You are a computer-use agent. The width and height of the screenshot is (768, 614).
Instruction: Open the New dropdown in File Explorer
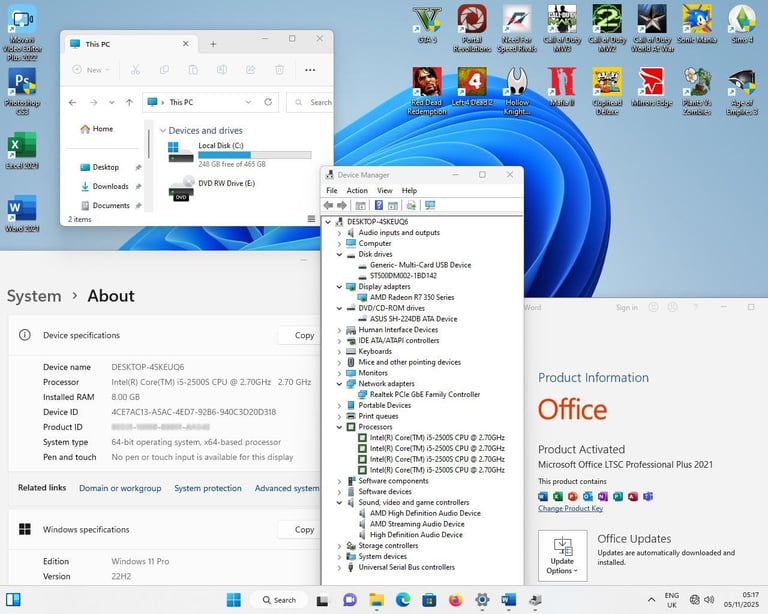click(x=91, y=70)
